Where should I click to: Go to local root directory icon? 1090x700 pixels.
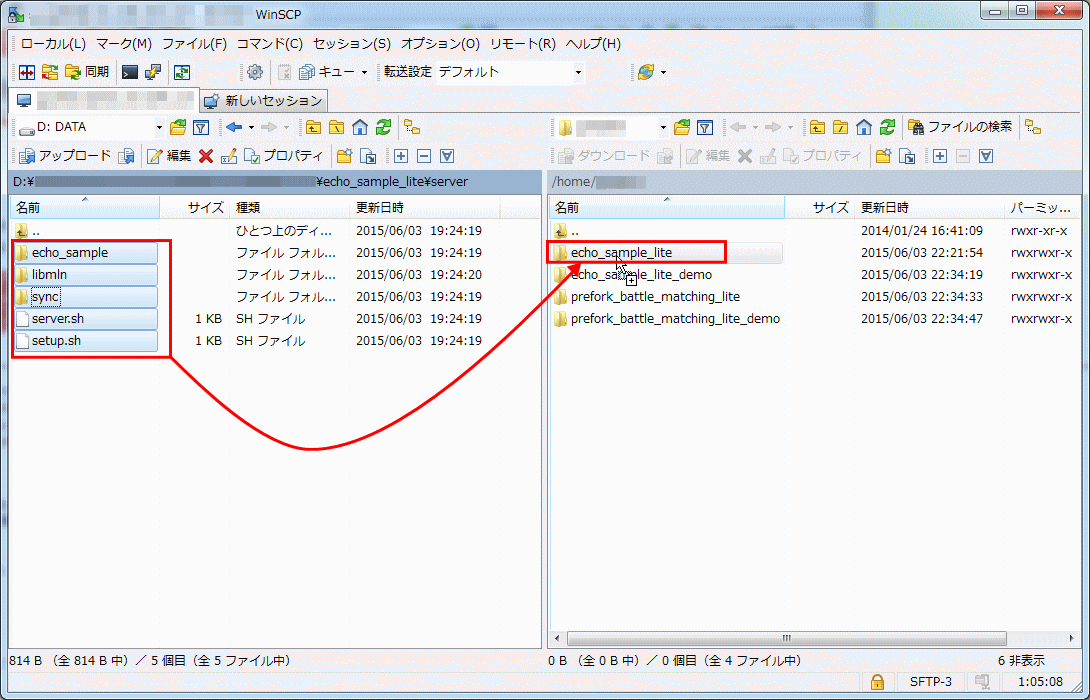click(336, 127)
